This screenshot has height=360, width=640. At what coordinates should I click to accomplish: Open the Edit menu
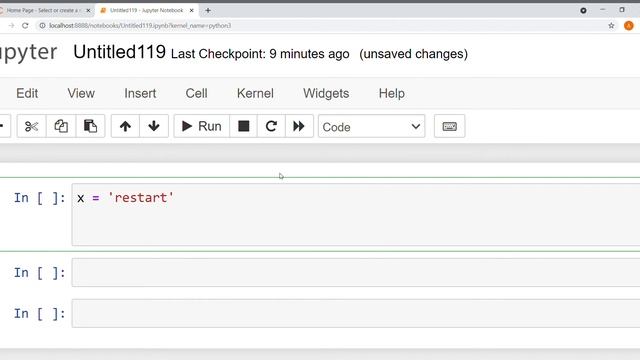pyautogui.click(x=27, y=93)
